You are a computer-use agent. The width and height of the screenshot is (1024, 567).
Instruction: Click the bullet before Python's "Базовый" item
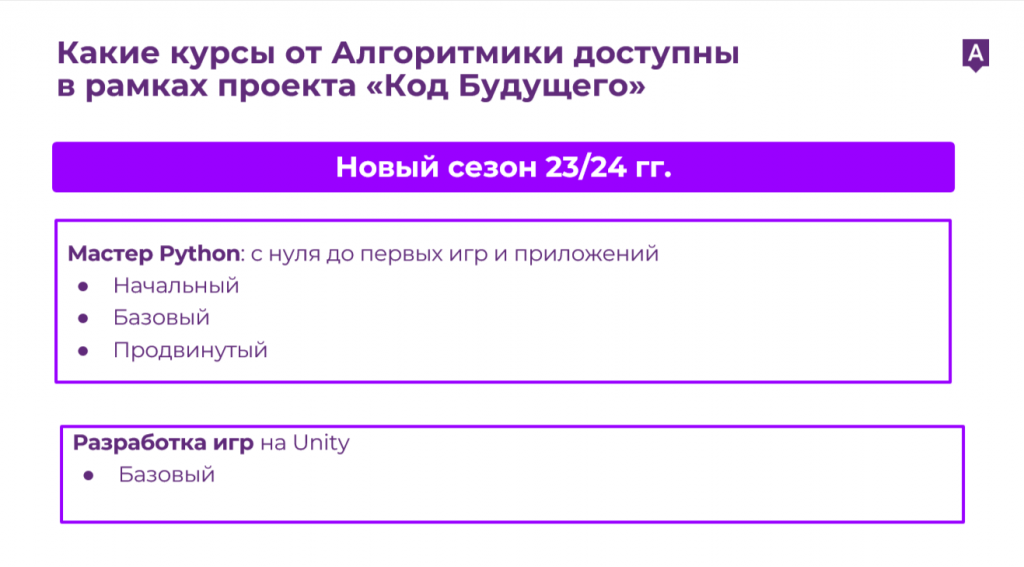[x=84, y=319]
